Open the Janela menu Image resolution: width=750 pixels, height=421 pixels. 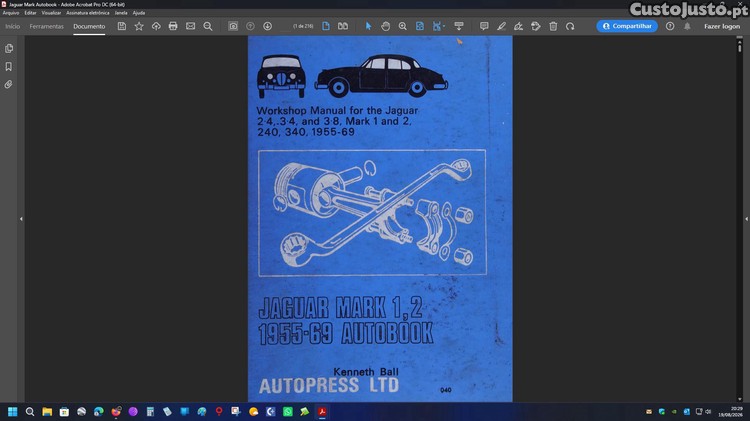[x=121, y=13]
